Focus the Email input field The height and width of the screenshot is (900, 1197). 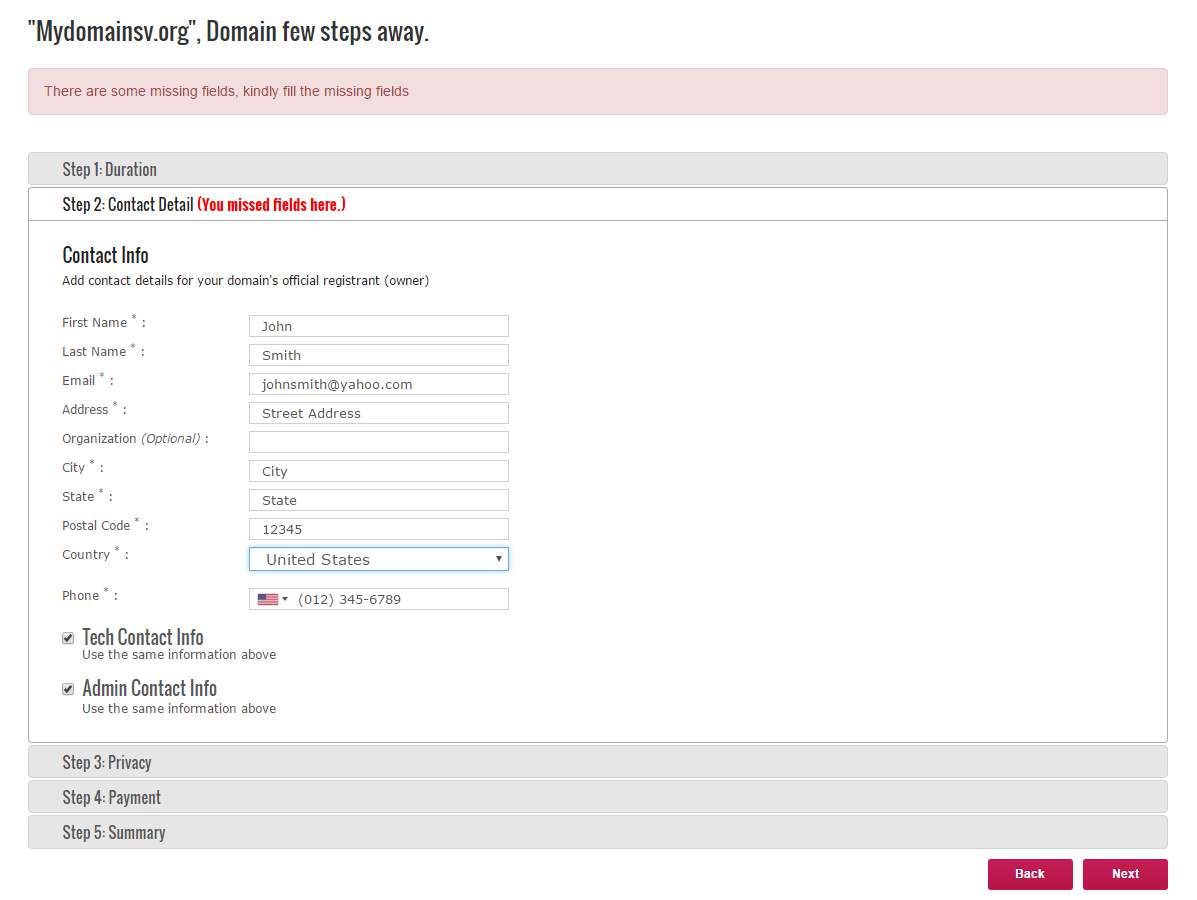[x=378, y=384]
